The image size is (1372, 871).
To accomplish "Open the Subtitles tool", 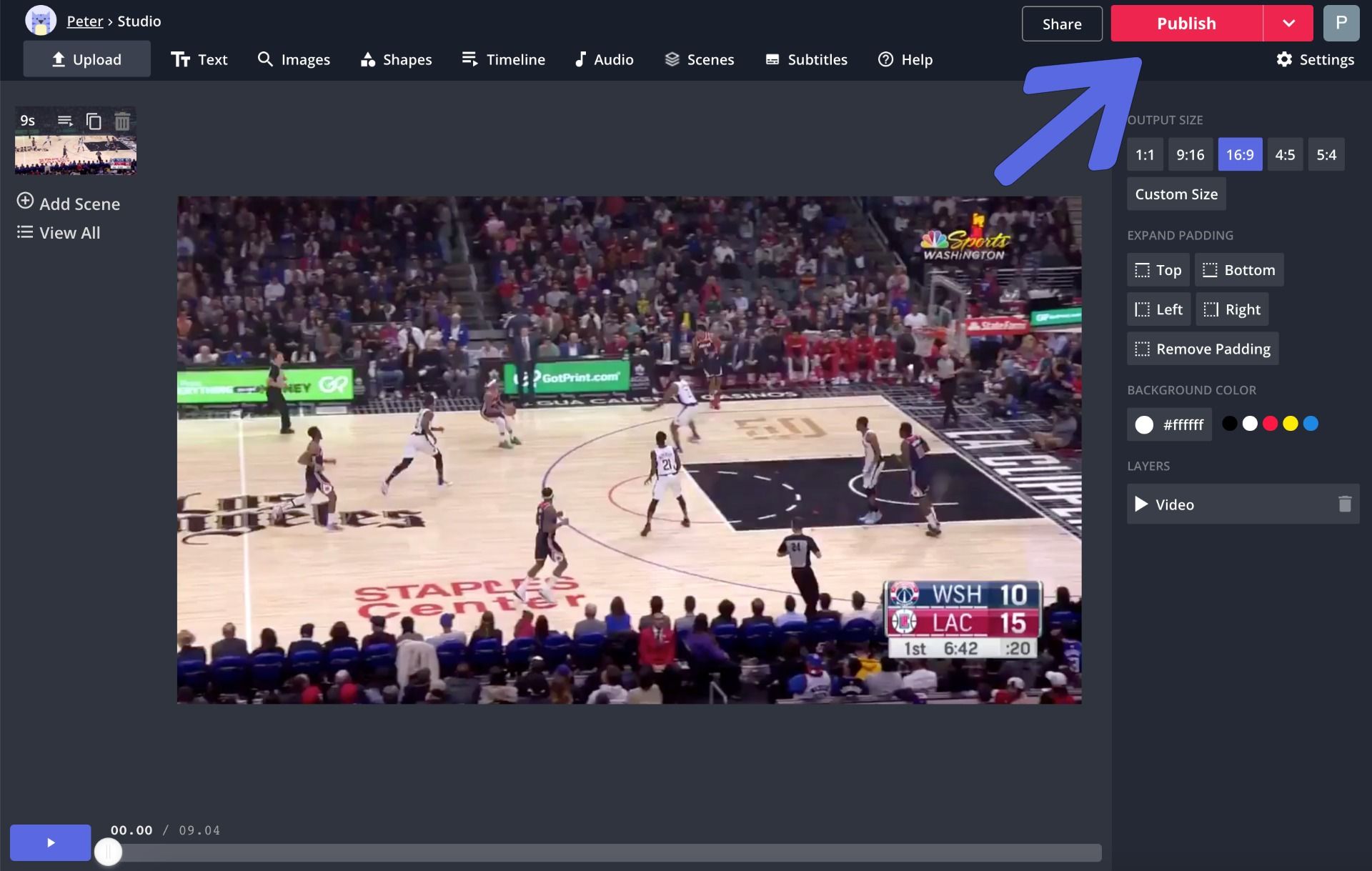I will (806, 59).
